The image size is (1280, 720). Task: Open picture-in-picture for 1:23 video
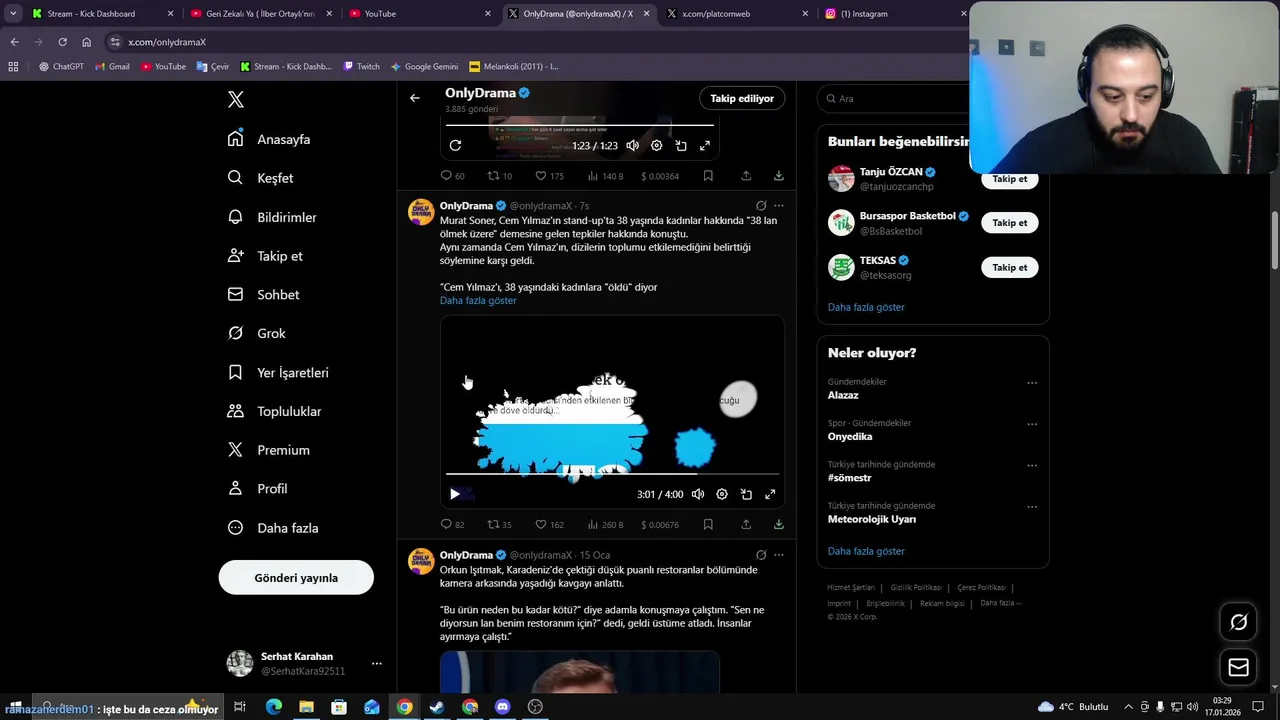click(681, 146)
